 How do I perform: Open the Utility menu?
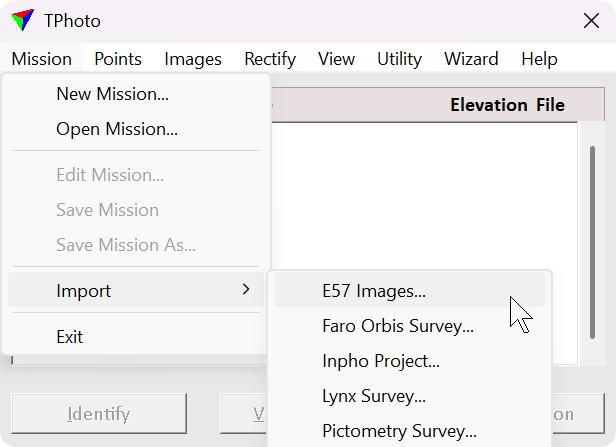point(400,59)
